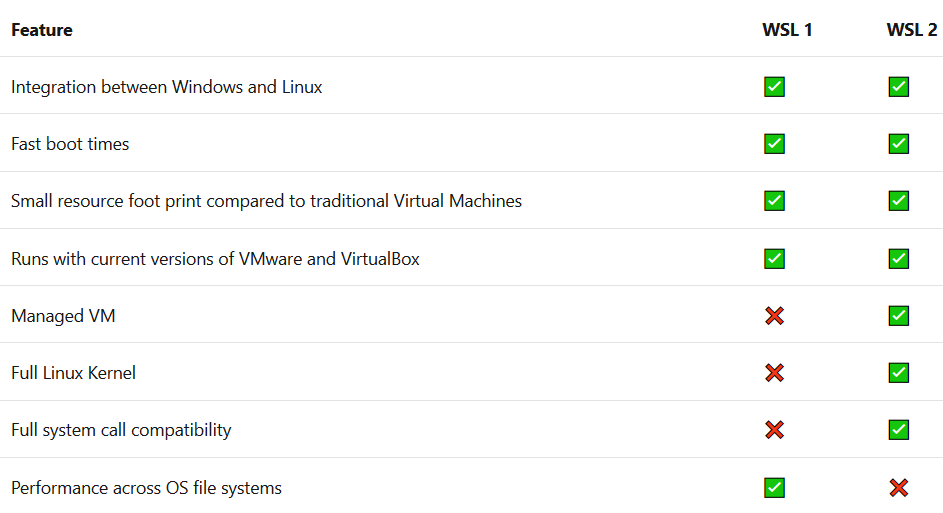Click the Full Linux Kernel feature text
The width and height of the screenshot is (943, 513).
[x=73, y=373]
